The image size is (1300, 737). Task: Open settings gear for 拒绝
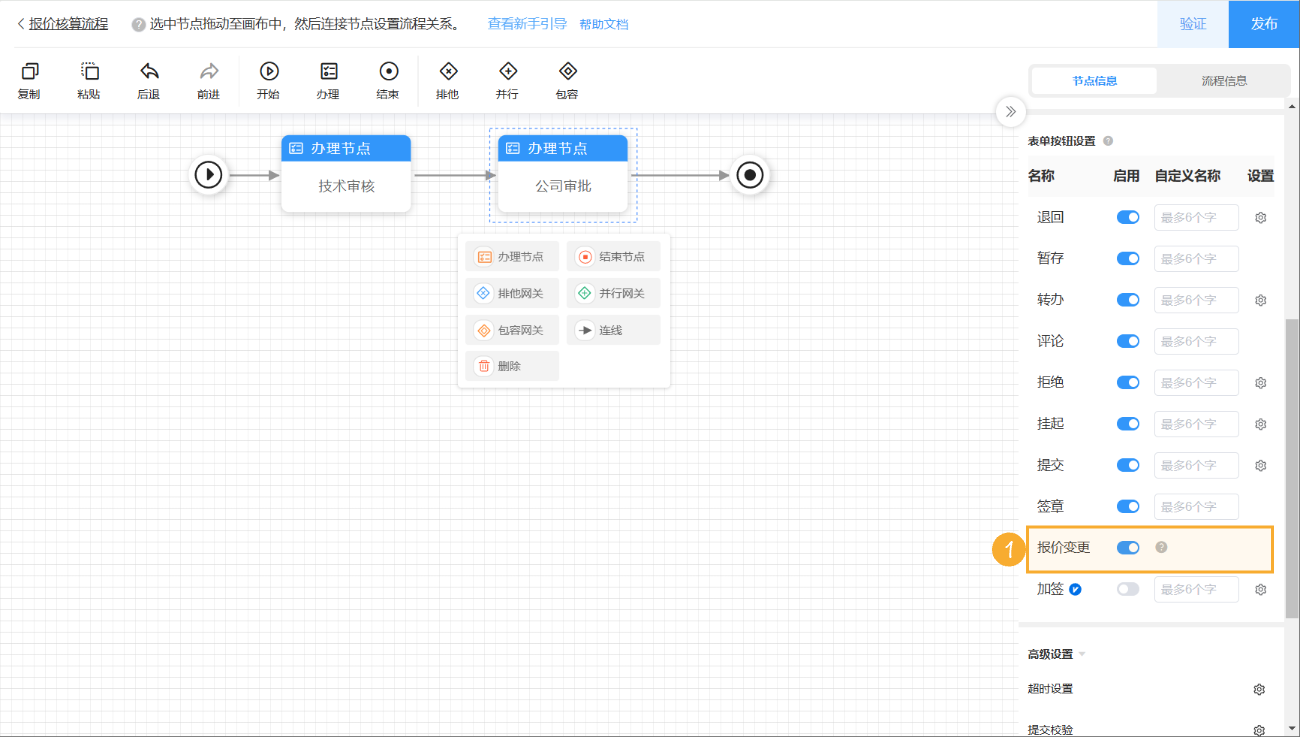point(1260,382)
